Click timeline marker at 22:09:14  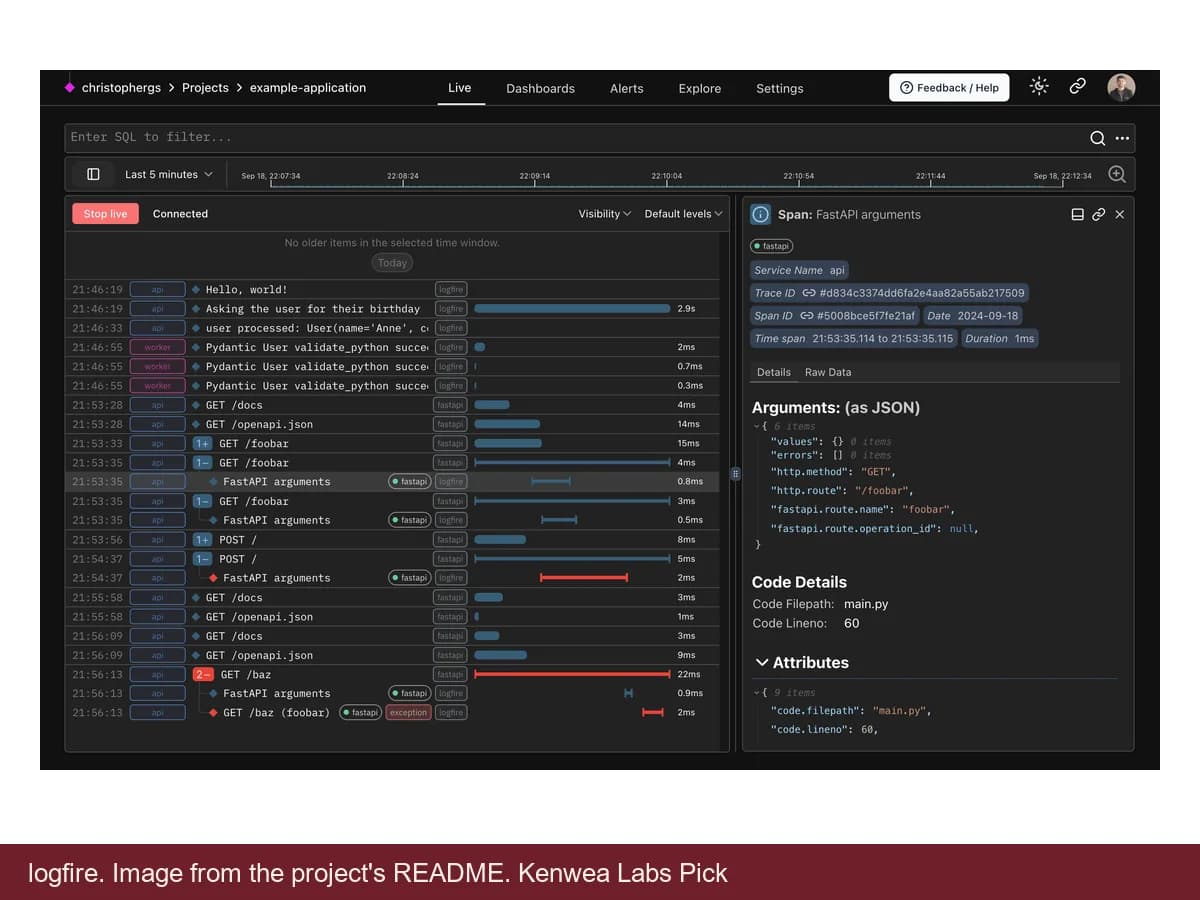(x=534, y=177)
